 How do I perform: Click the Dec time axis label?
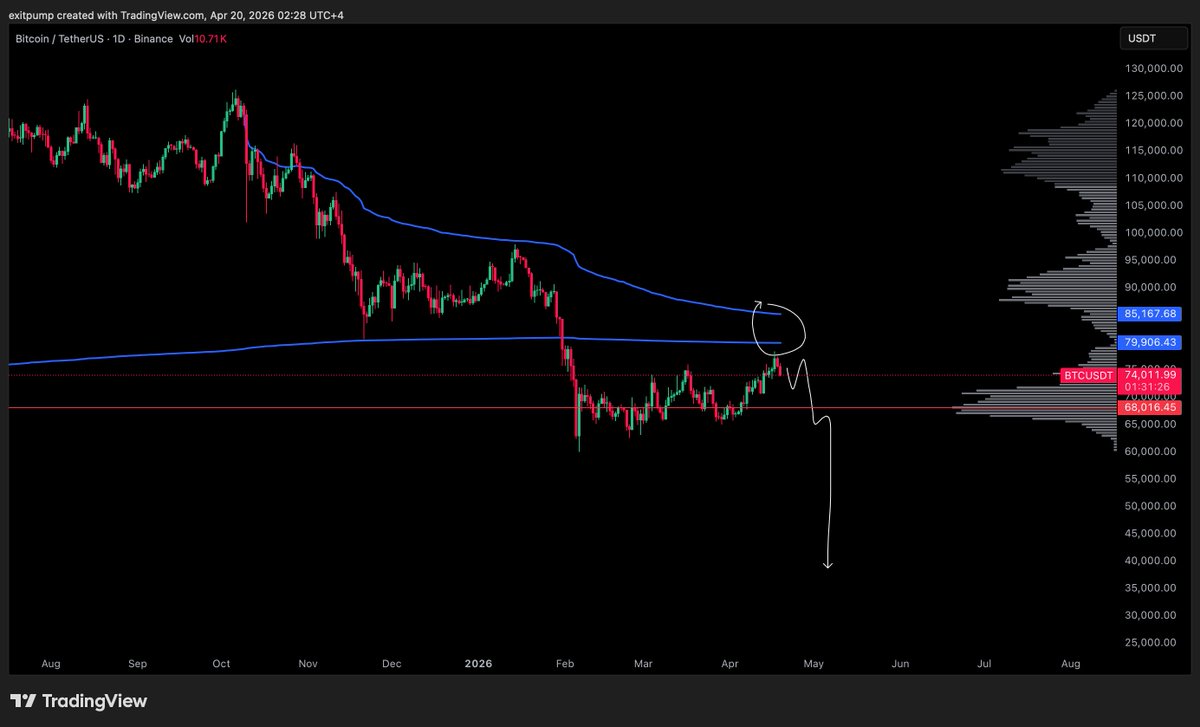point(392,663)
